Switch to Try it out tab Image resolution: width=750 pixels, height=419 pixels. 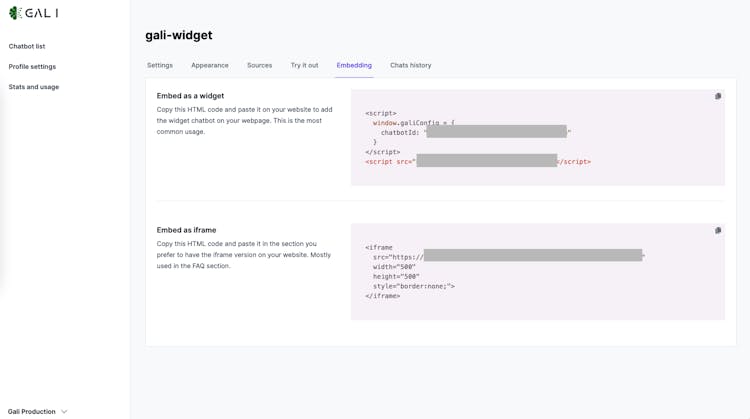304,65
